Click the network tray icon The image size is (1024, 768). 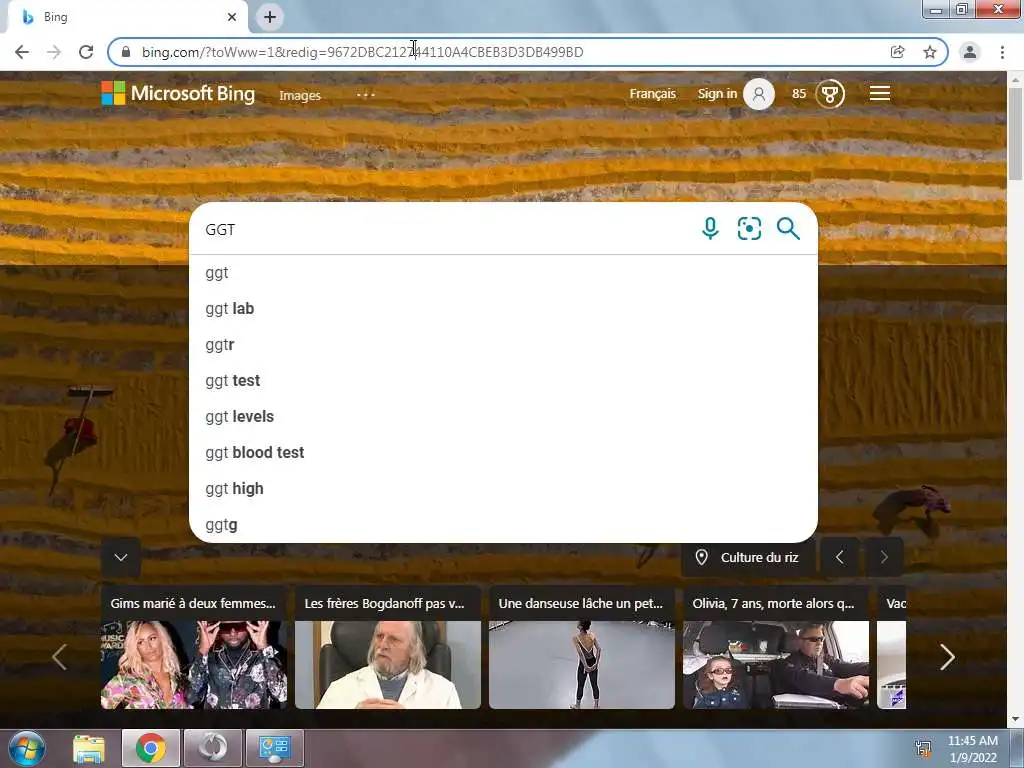[923, 748]
